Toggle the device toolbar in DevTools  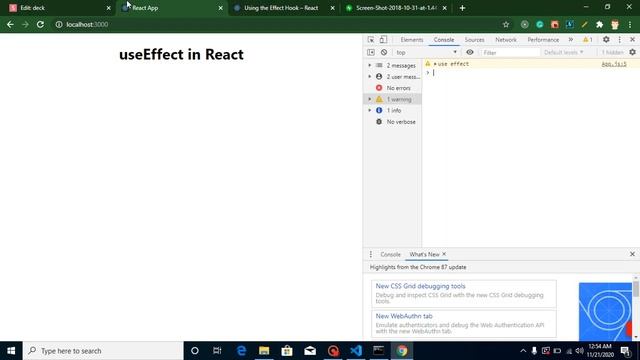(x=383, y=40)
